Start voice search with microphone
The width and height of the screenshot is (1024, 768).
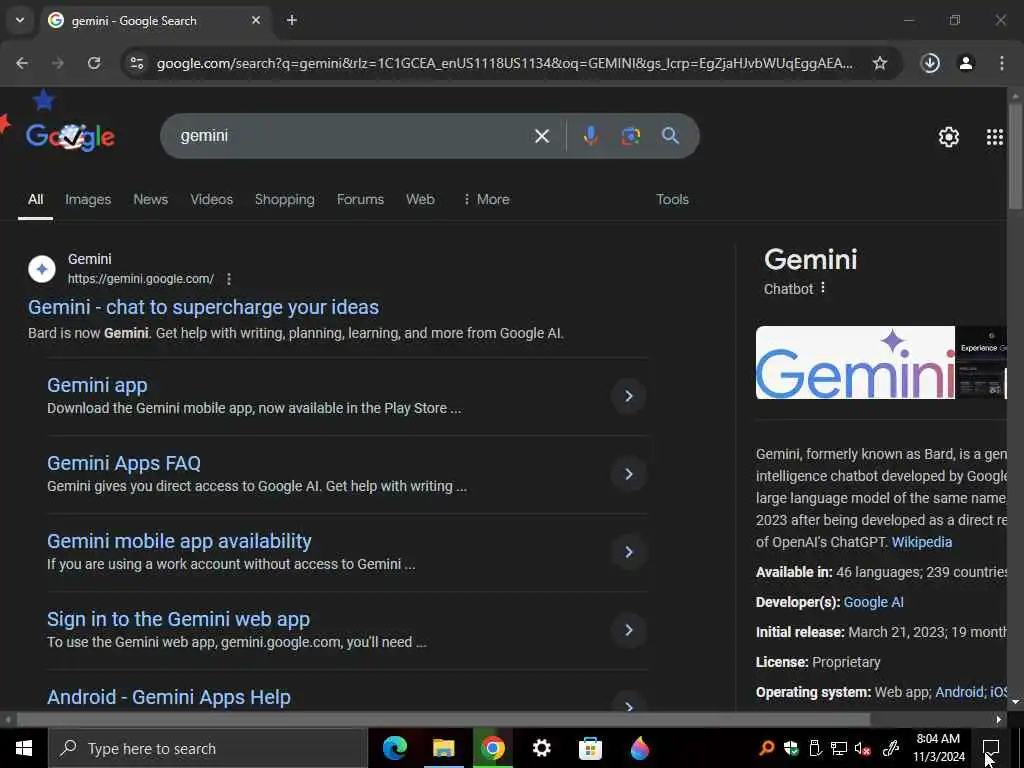[590, 136]
